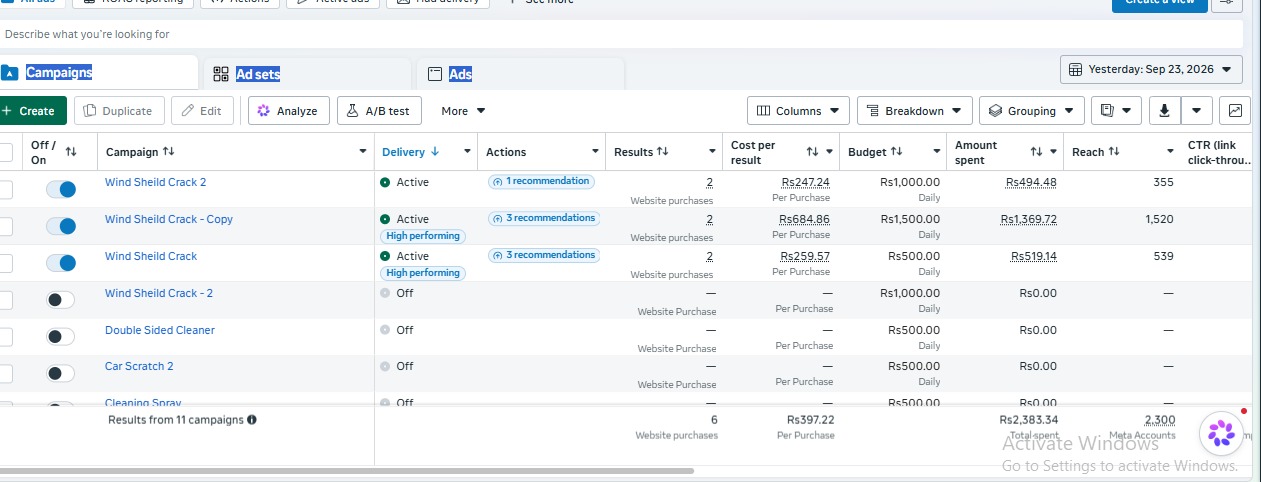Image resolution: width=1261 pixels, height=482 pixels.
Task: Click the Edit button with pencil icon
Action: (202, 111)
